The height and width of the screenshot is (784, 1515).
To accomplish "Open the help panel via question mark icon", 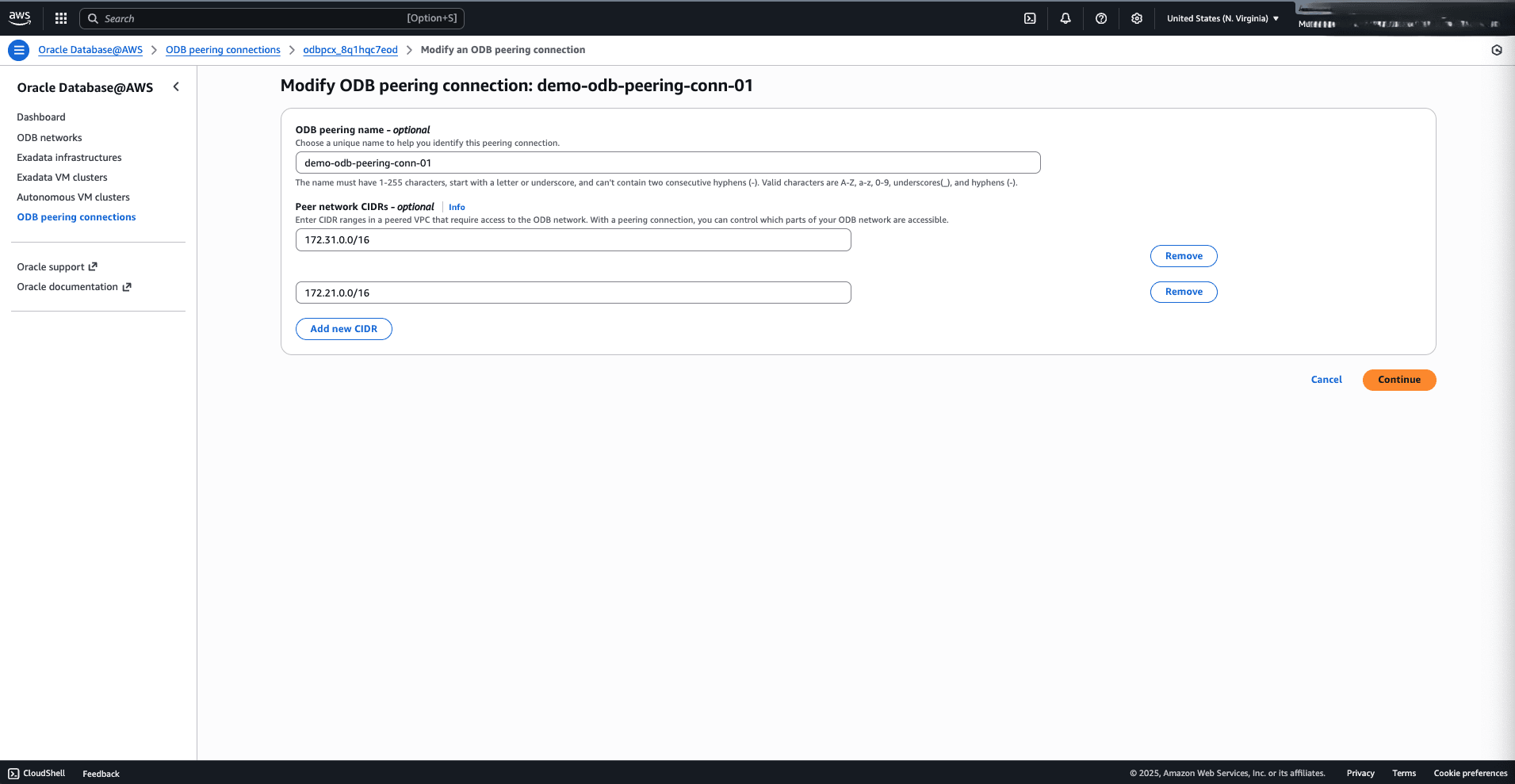I will point(1100,17).
